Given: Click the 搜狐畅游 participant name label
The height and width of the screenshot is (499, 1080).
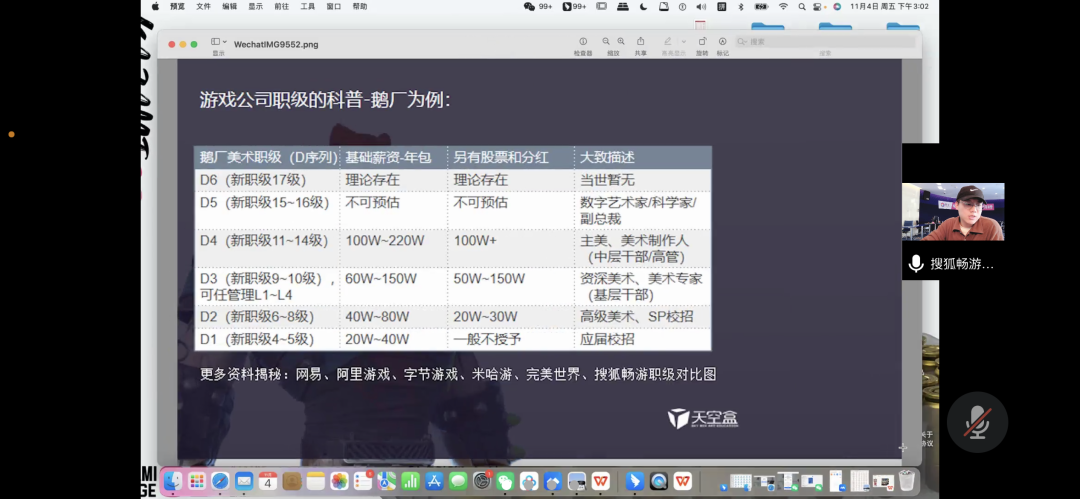Looking at the screenshot, I should click(x=962, y=264).
